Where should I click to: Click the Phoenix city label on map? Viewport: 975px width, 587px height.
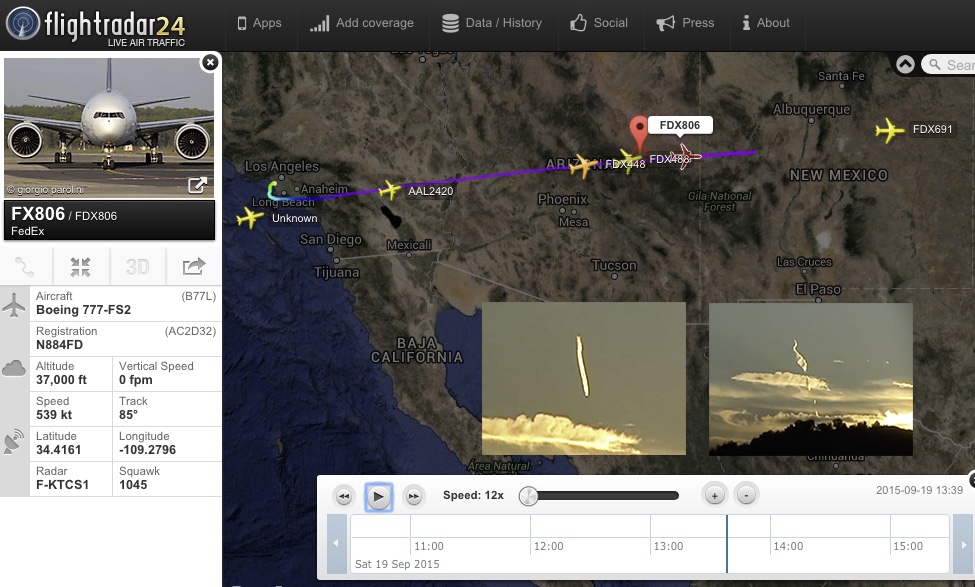click(x=563, y=199)
